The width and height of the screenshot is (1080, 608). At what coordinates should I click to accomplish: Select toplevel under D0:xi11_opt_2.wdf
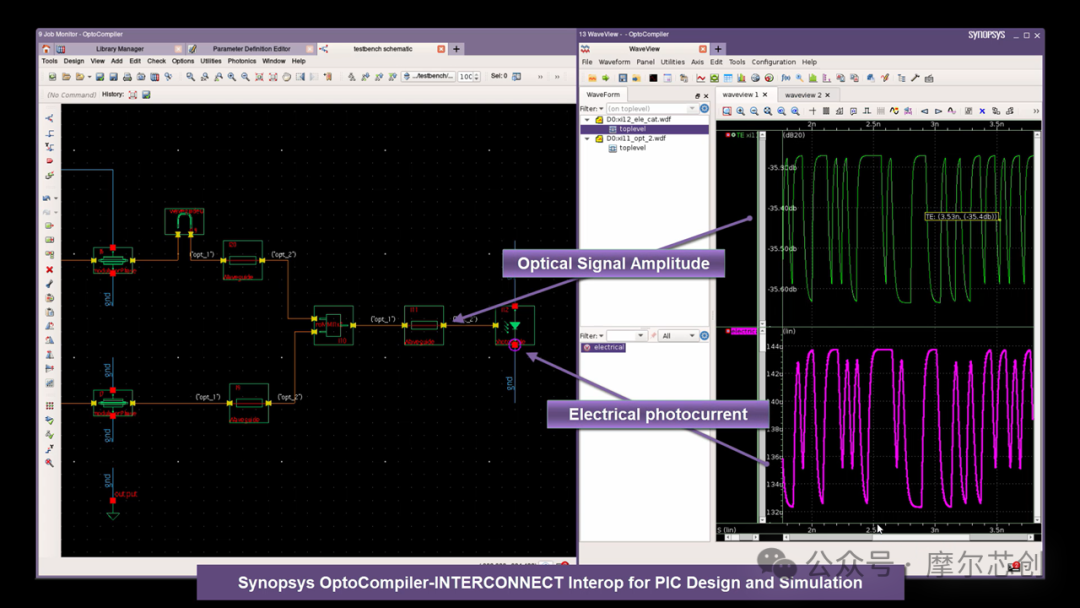tap(632, 148)
